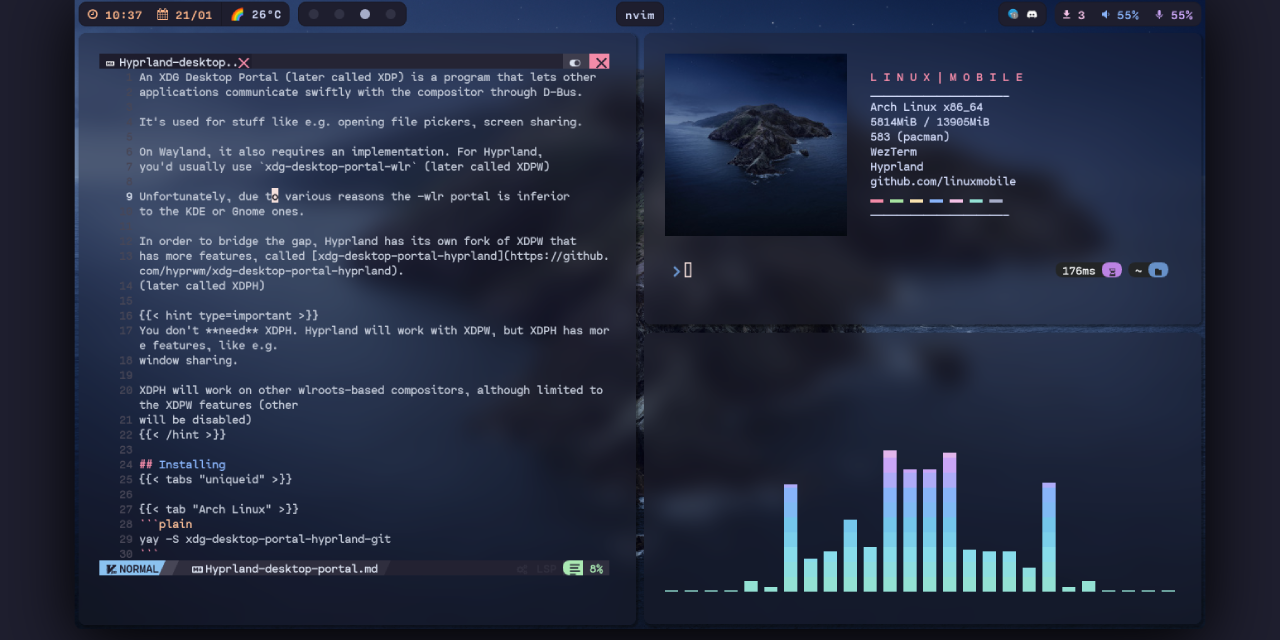
Task: Click Hyprland-desktop-portal.md filename in statusline
Action: point(292,568)
